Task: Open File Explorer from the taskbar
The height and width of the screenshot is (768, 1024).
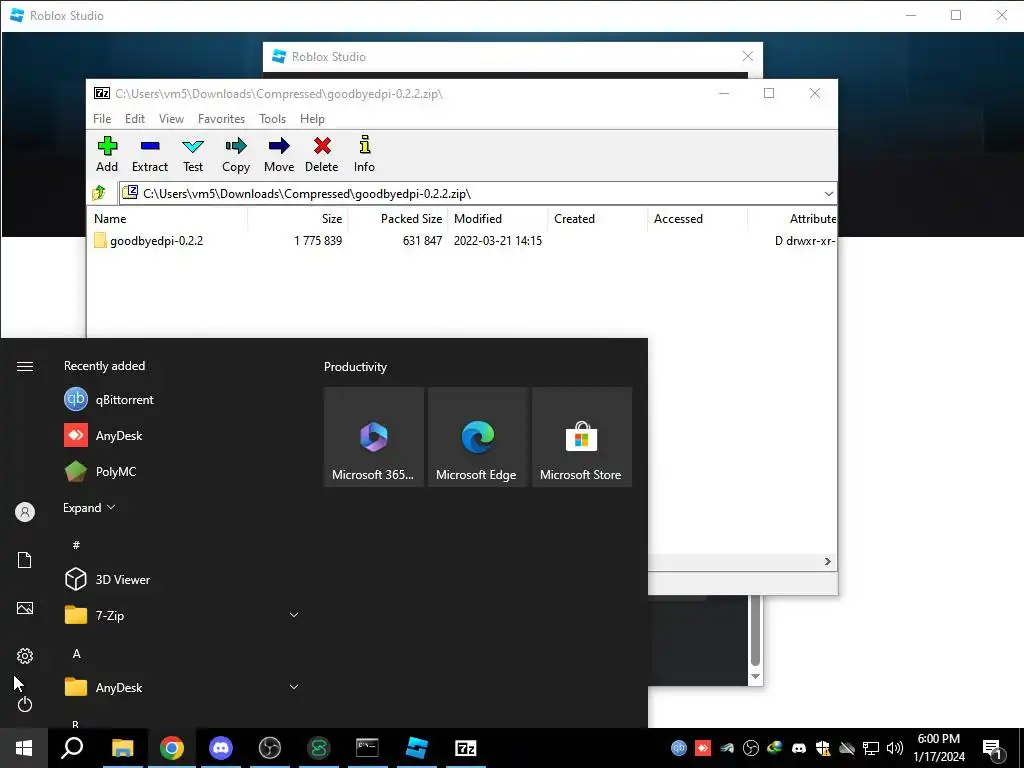Action: tap(122, 748)
